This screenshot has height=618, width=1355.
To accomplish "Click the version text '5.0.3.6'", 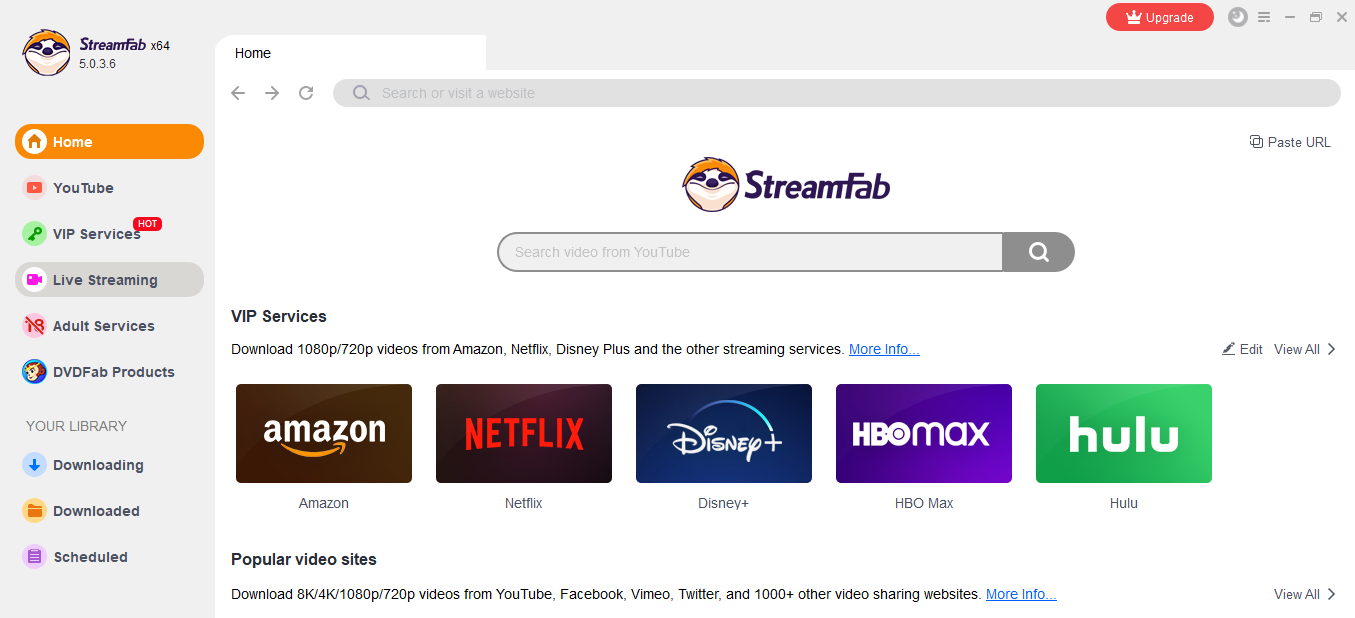I will (98, 64).
